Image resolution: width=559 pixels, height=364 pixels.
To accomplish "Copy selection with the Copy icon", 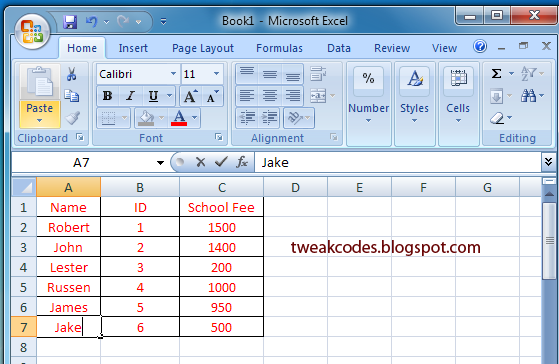I will coord(72,96).
